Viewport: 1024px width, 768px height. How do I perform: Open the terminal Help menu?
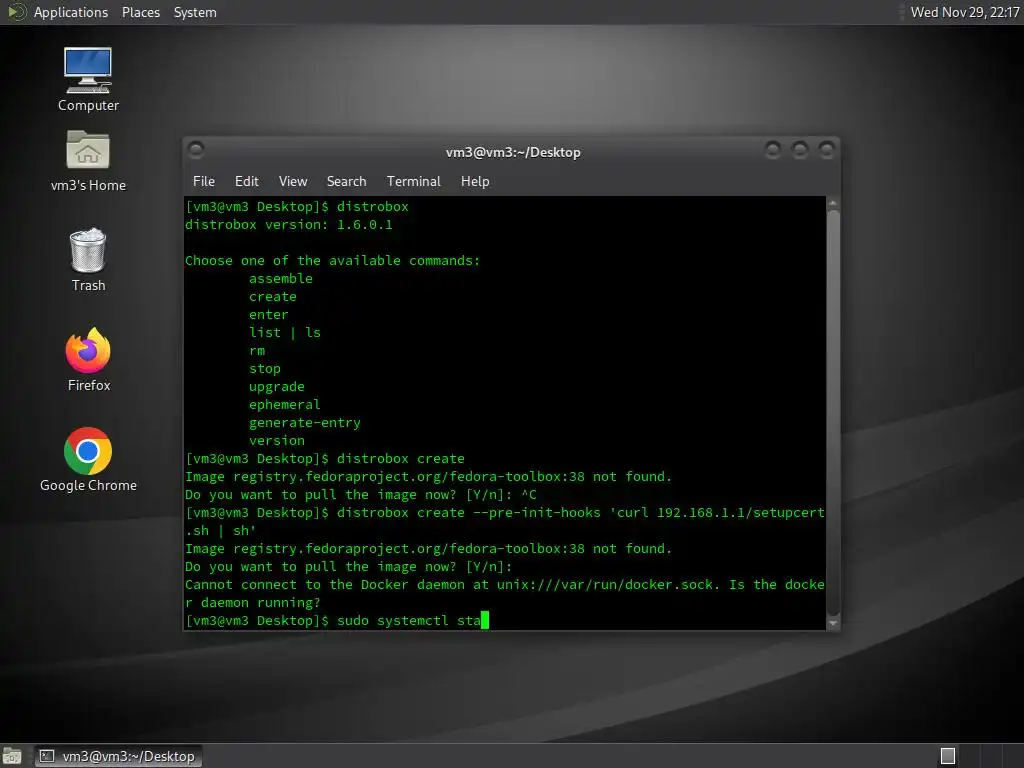coord(475,182)
